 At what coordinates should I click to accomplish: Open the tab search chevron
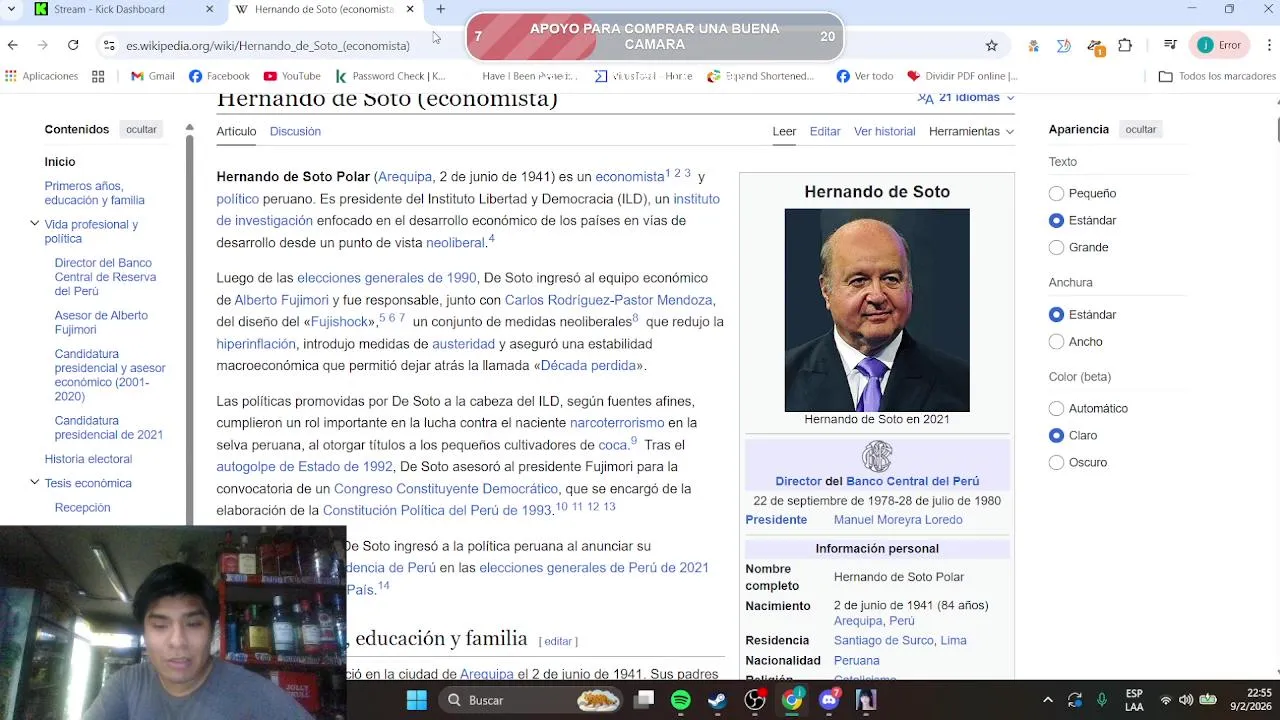tap(12, 9)
